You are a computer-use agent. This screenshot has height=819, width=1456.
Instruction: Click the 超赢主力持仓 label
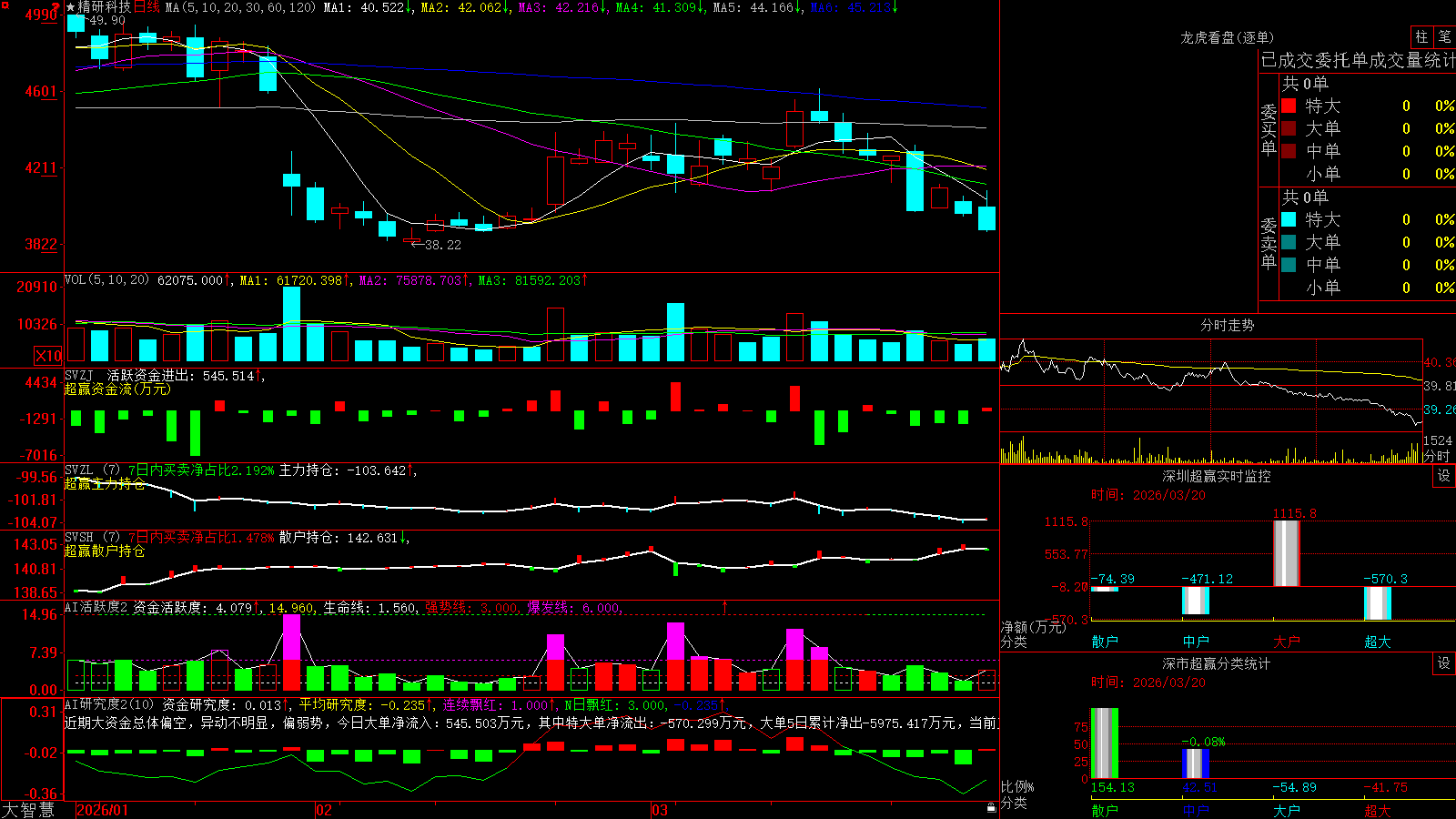tap(105, 483)
